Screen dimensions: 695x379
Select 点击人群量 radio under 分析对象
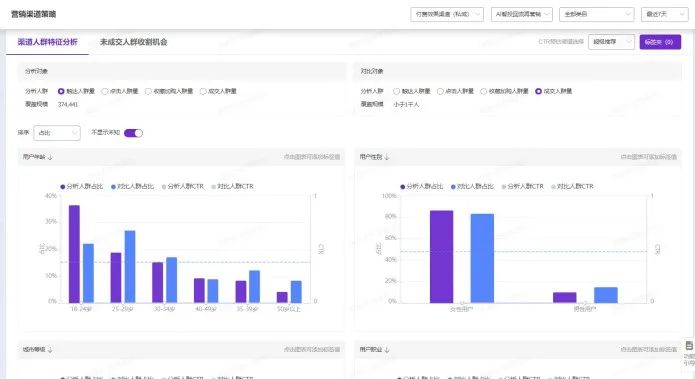click(105, 91)
